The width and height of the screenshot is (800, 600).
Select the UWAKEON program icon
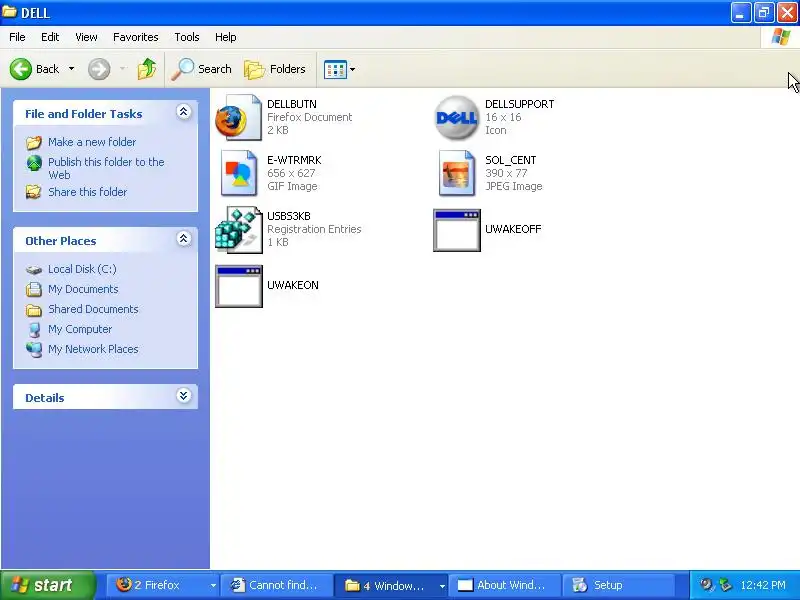click(239, 286)
